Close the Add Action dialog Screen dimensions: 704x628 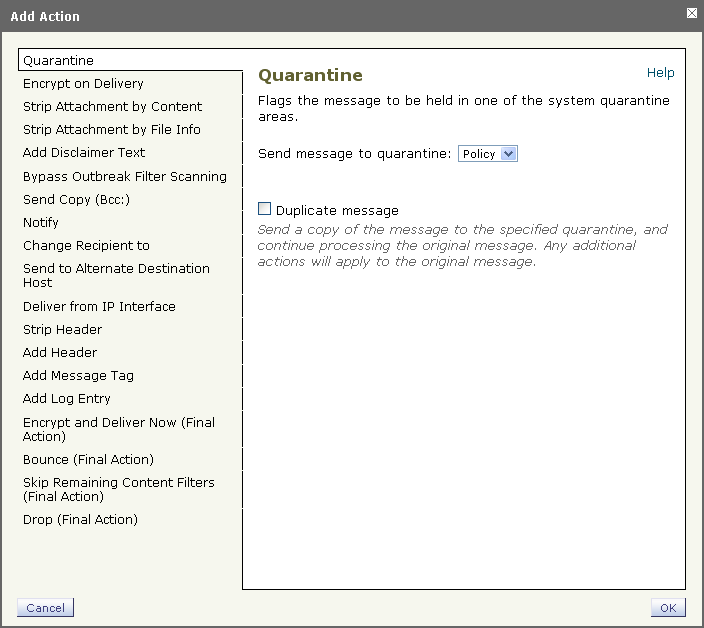(692, 13)
